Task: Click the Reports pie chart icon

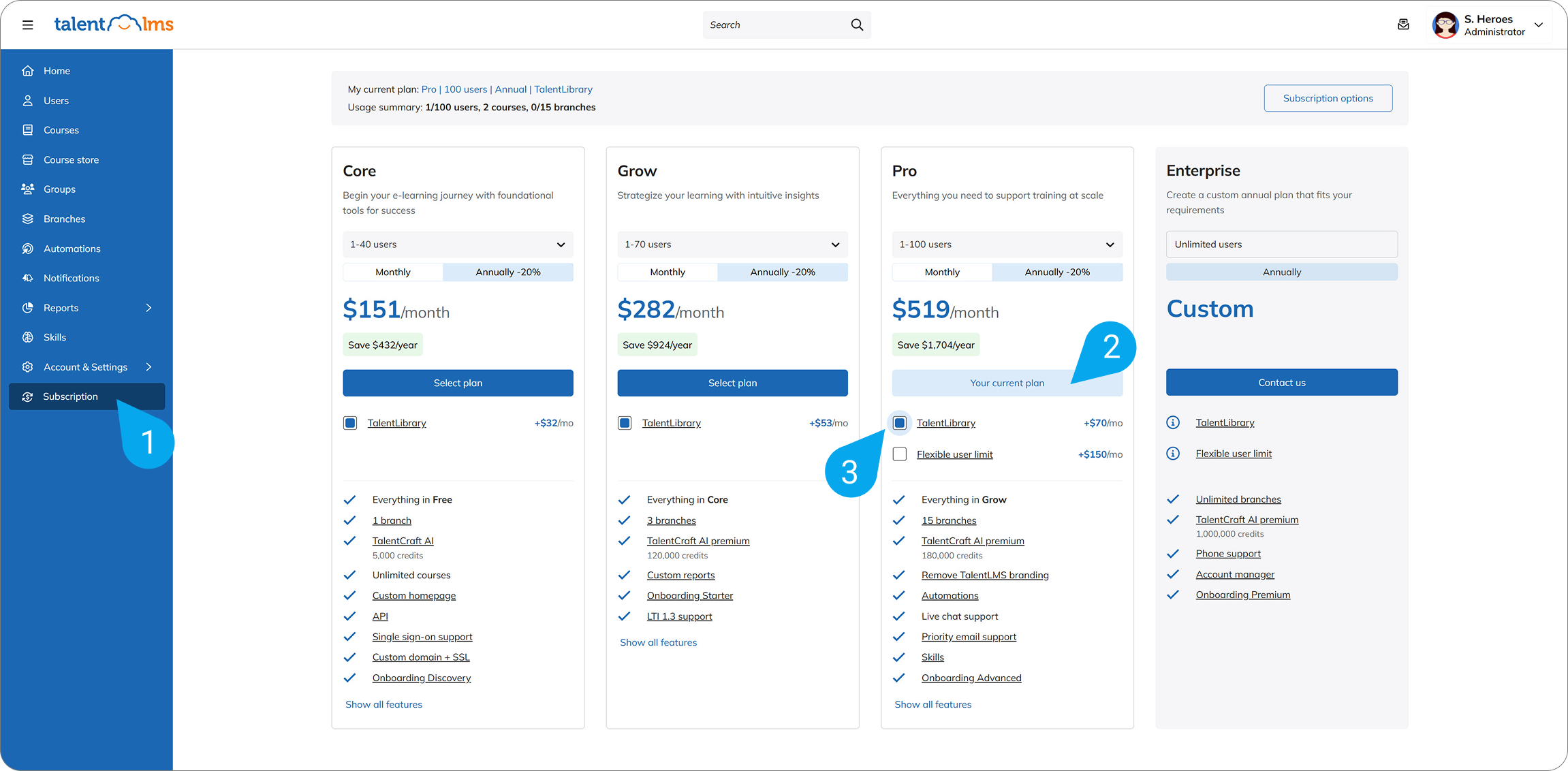Action: pos(28,308)
